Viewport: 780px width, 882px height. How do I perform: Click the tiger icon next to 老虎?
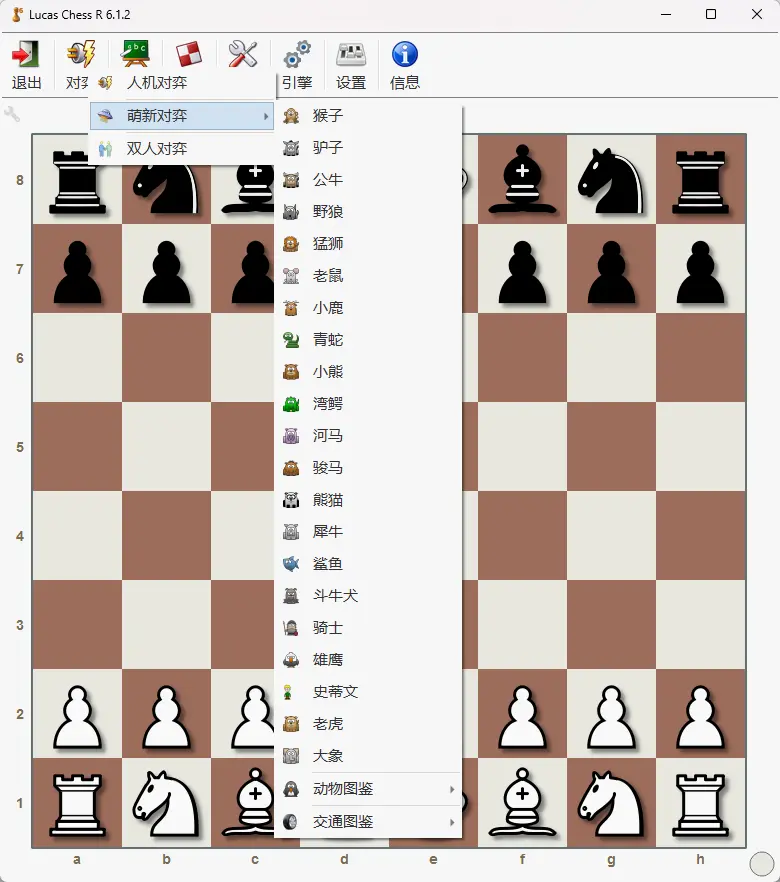point(291,724)
